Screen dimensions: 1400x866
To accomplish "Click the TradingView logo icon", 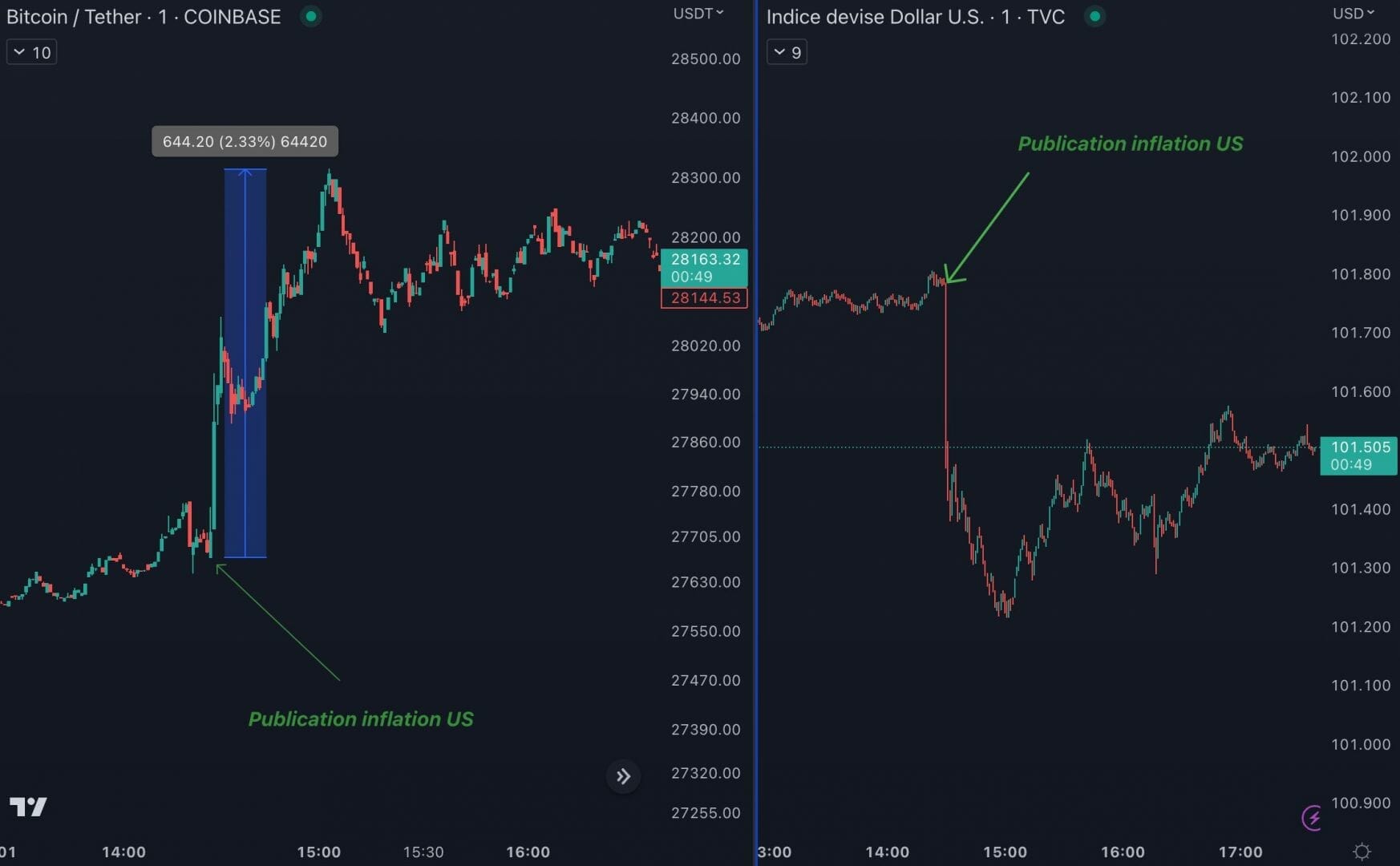I will [28, 806].
